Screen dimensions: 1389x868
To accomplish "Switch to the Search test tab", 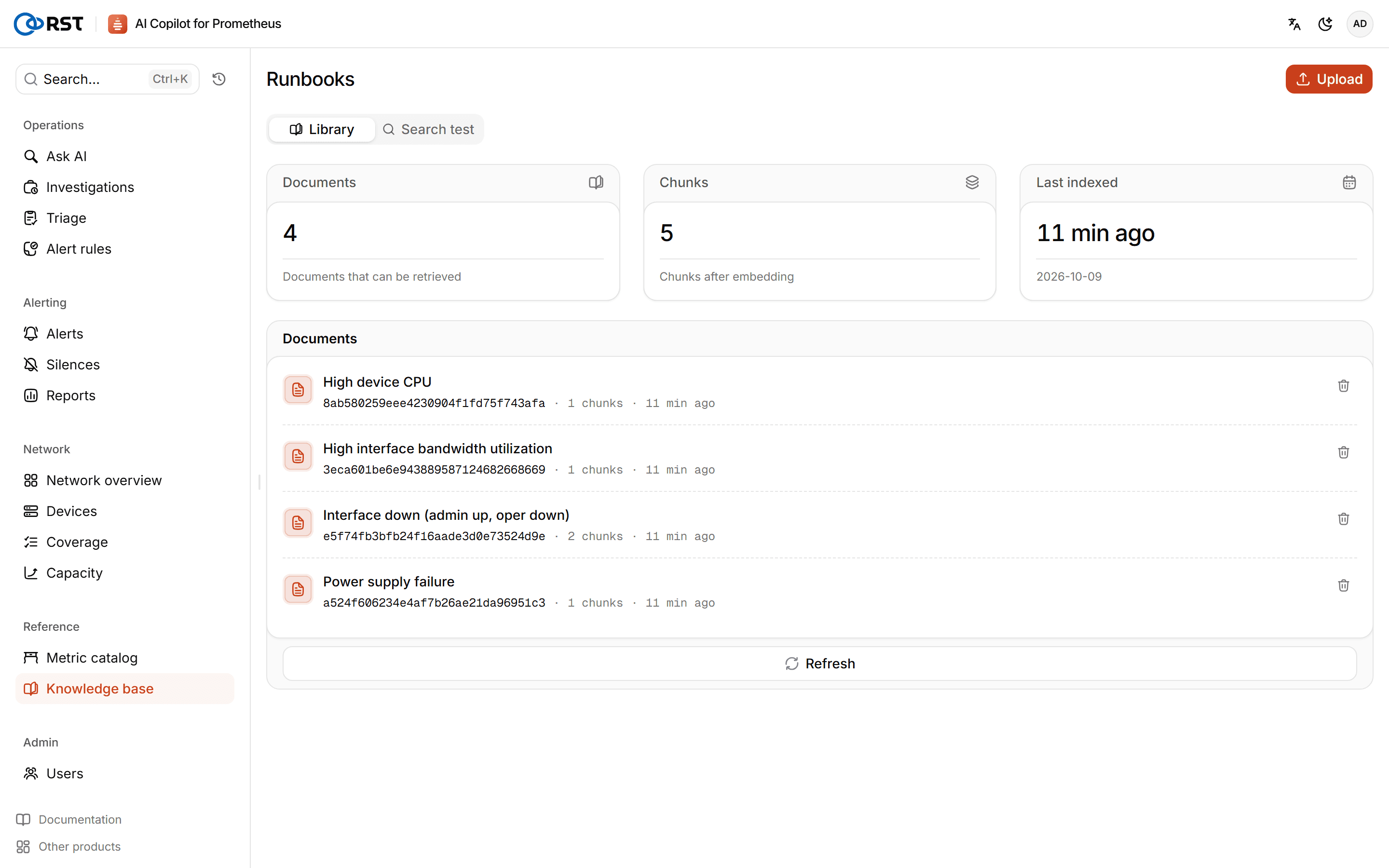I will pyautogui.click(x=428, y=129).
